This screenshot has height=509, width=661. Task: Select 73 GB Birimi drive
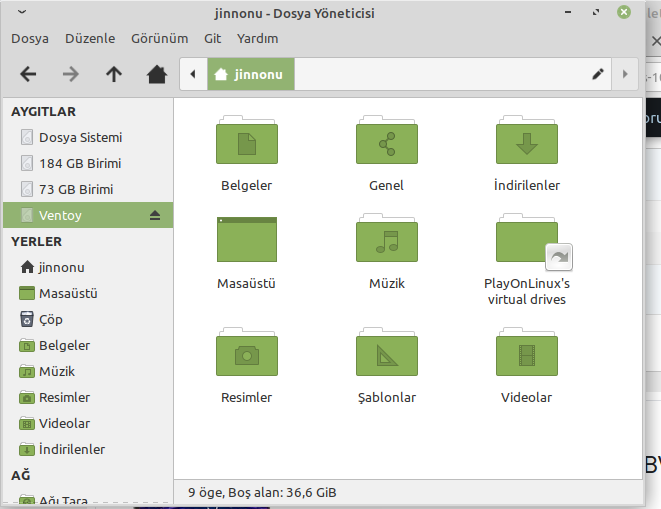88,189
